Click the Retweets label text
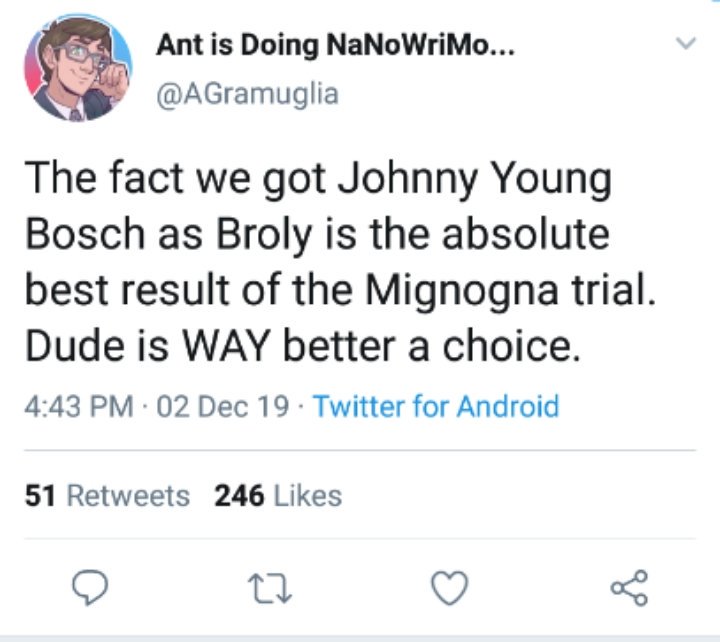The height and width of the screenshot is (642, 720). coord(128,496)
